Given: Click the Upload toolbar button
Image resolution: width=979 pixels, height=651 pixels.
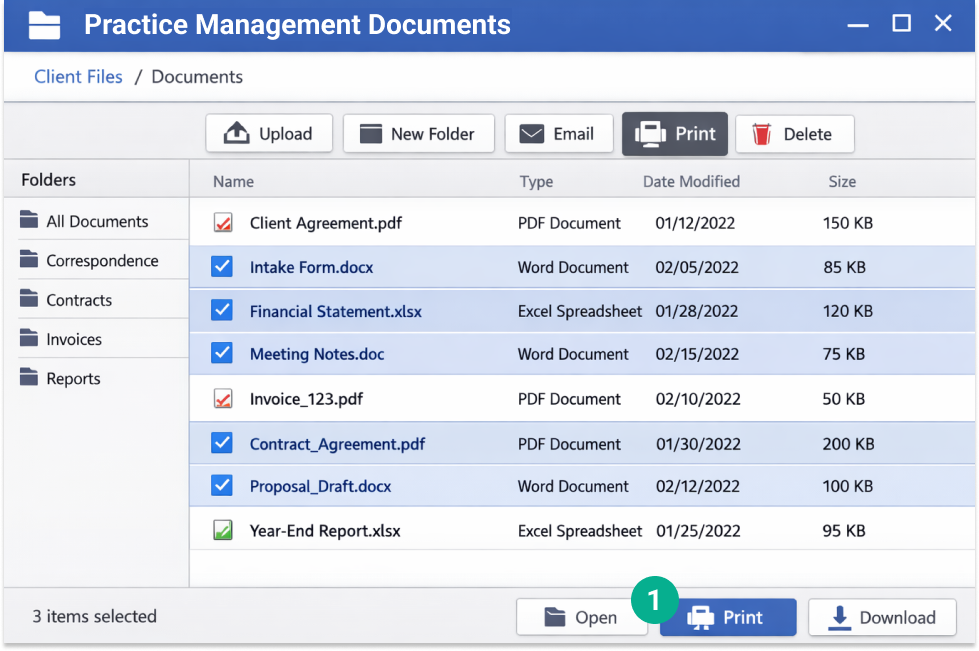Looking at the screenshot, I should click(x=268, y=134).
